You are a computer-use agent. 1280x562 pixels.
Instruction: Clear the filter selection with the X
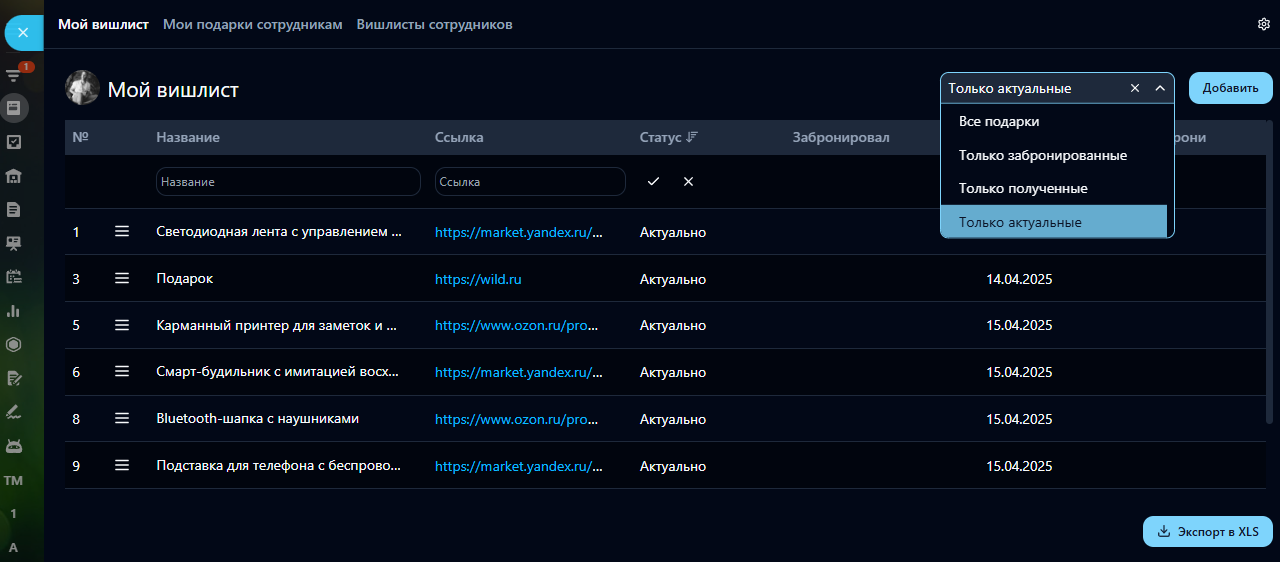1135,88
